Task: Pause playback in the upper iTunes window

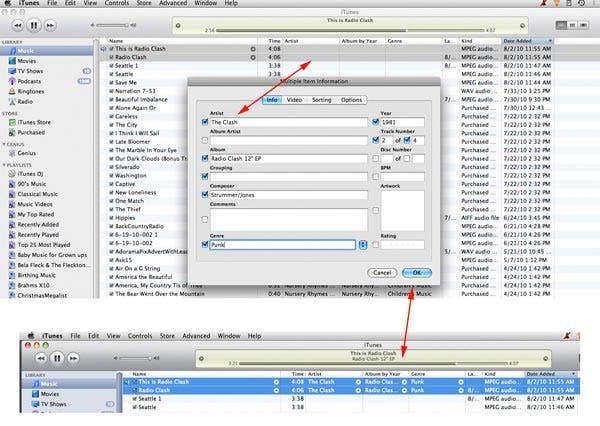Action: [x=34, y=26]
